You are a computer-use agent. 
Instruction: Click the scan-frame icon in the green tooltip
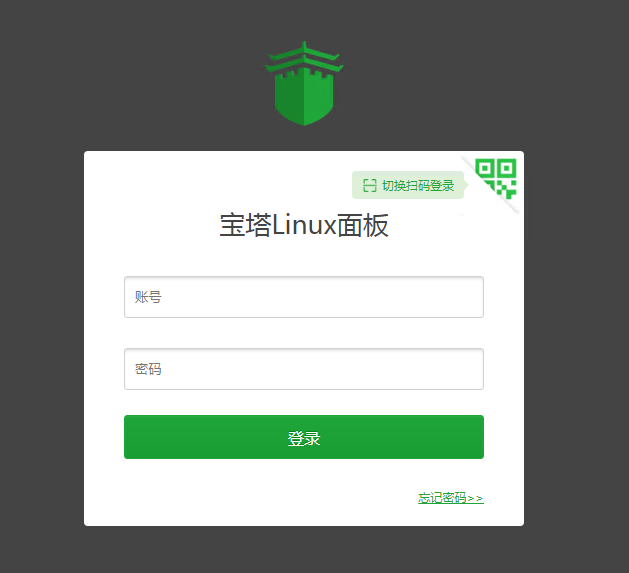point(369,185)
